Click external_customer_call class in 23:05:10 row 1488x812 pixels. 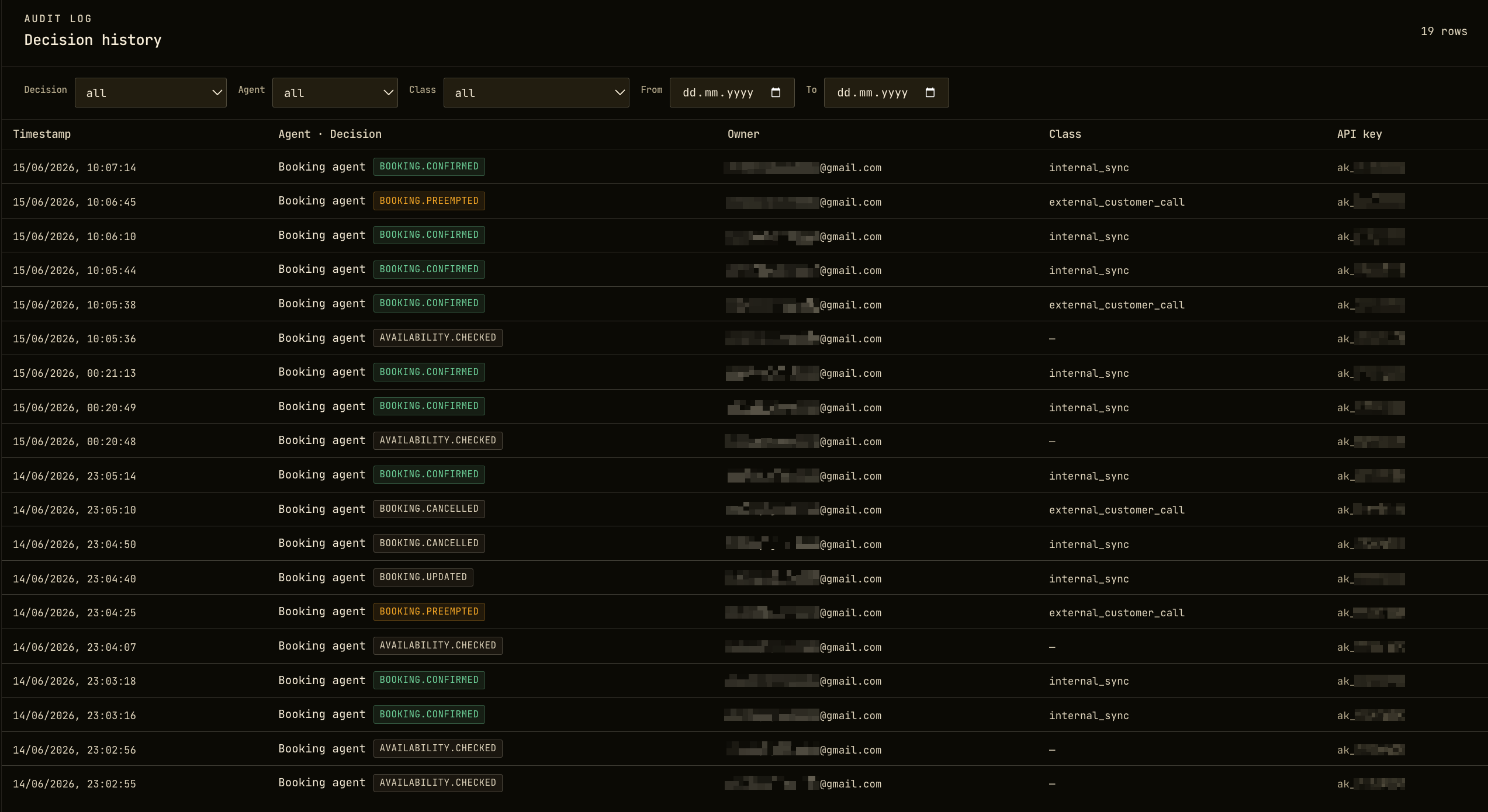click(x=1116, y=510)
